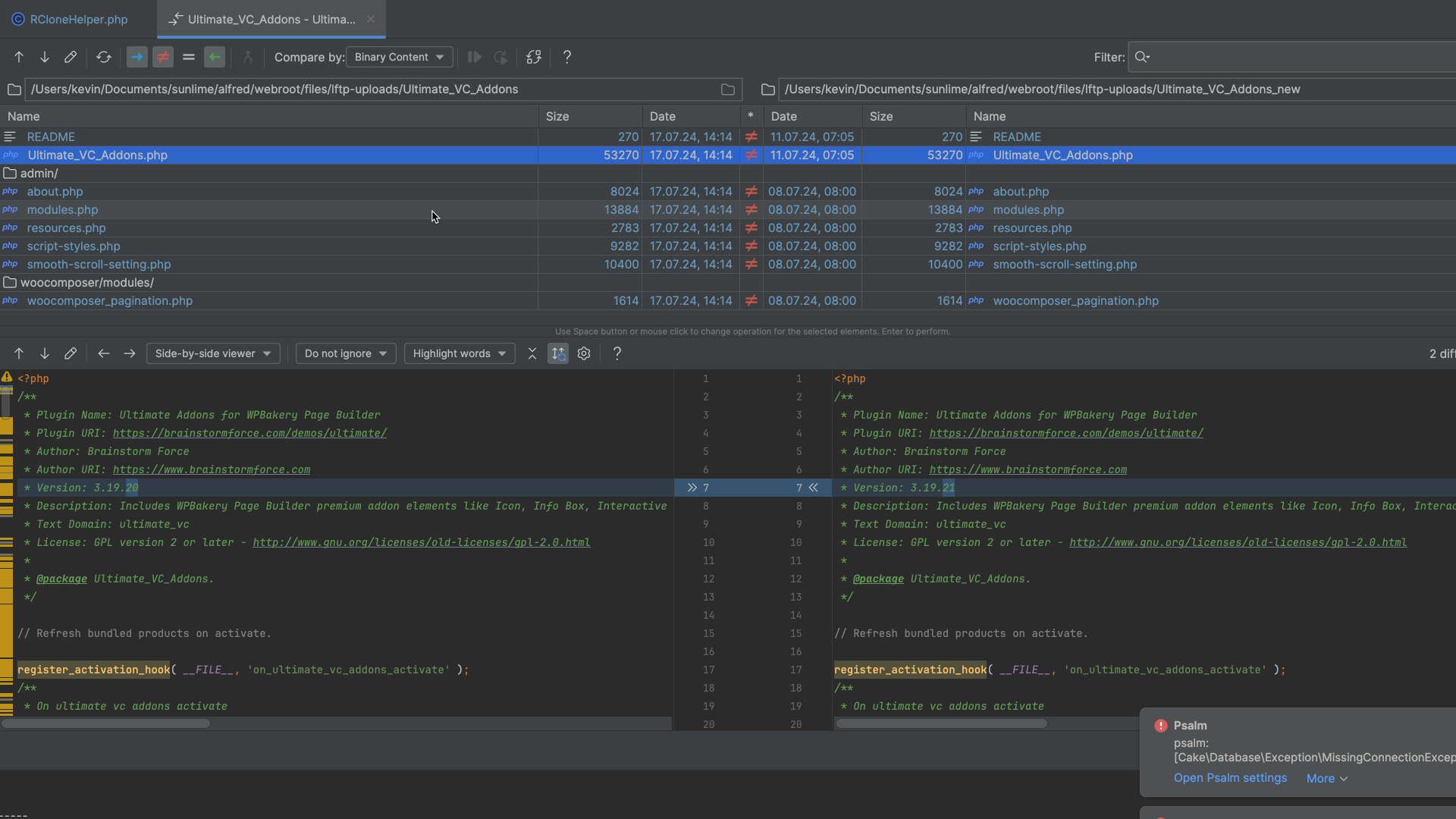This screenshot has width=1456, height=819.
Task: Jump to next difference with the down arrow
Action: click(x=45, y=57)
